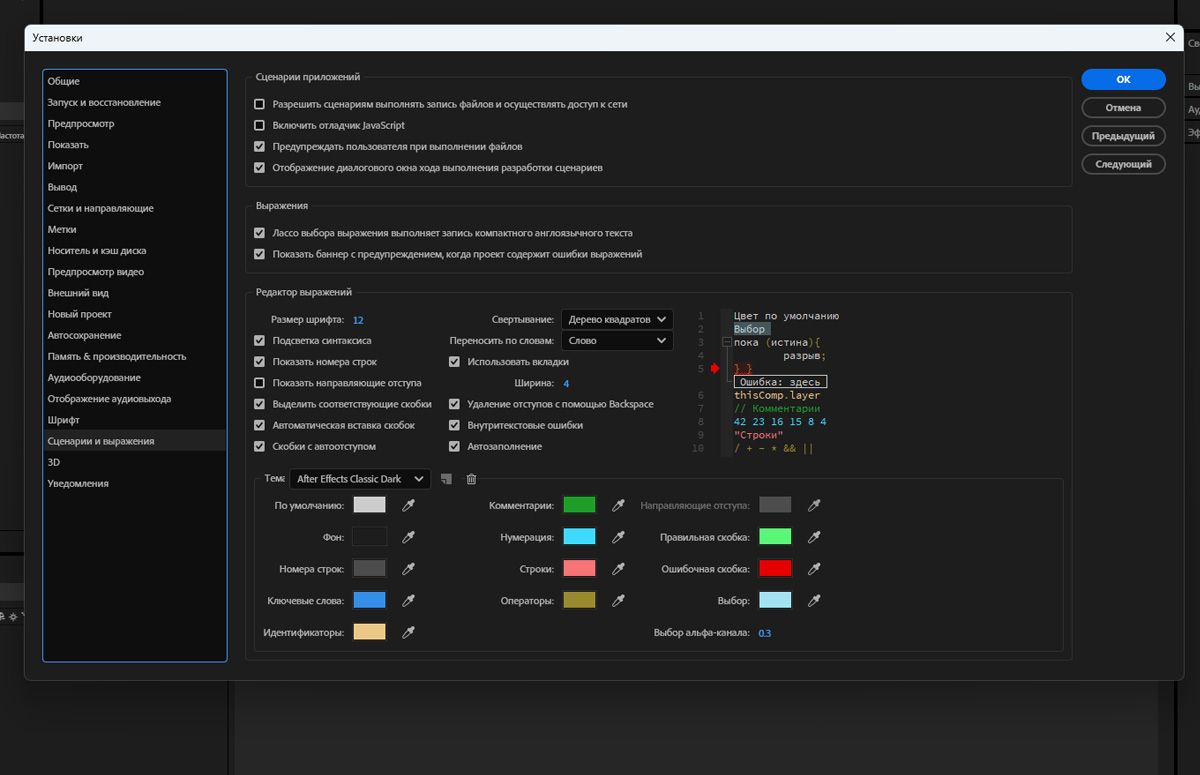The image size is (1200, 775).
Task: Click red error marker in code preview
Action: [x=715, y=369]
